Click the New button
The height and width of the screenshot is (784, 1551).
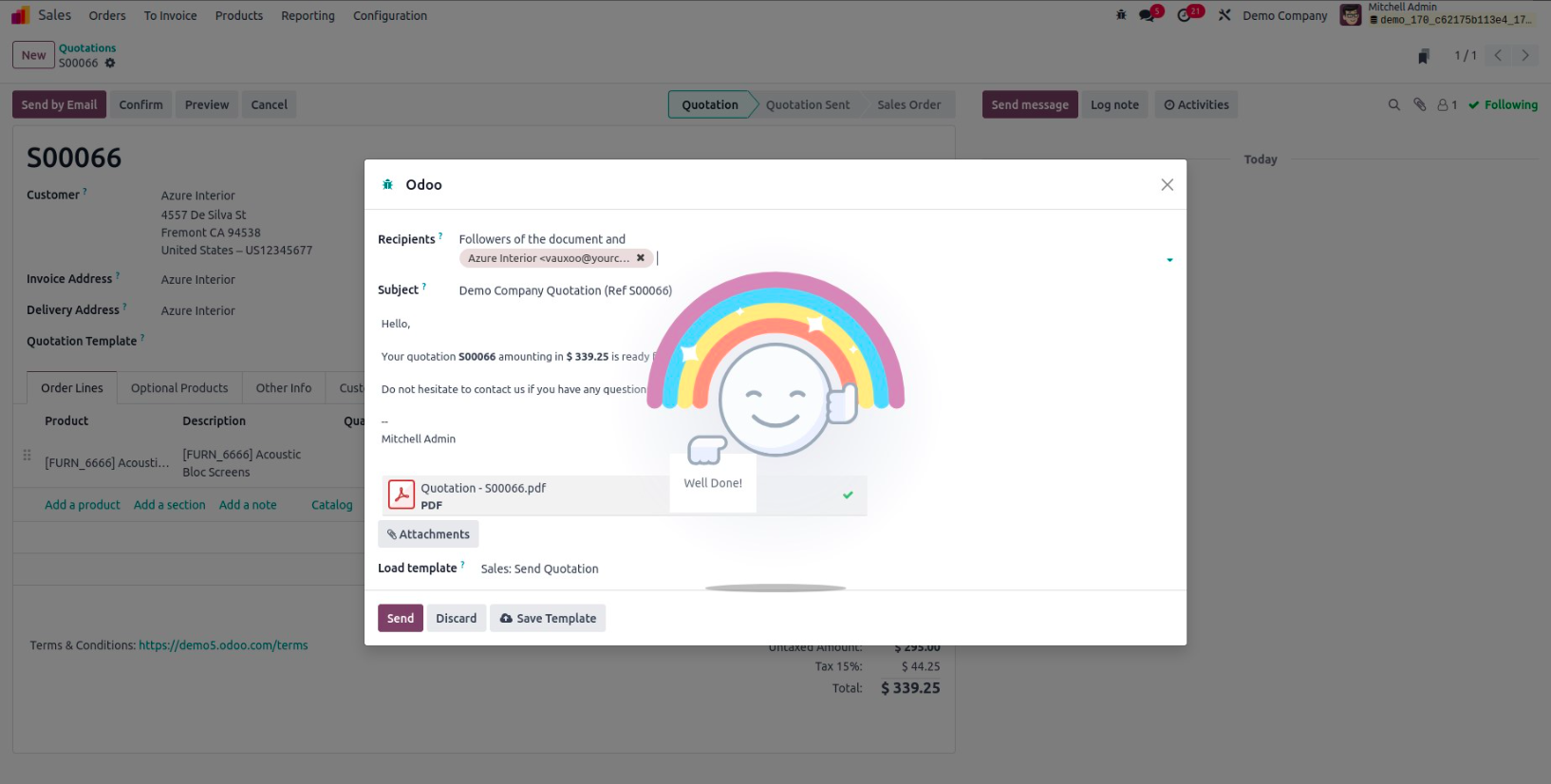point(34,55)
